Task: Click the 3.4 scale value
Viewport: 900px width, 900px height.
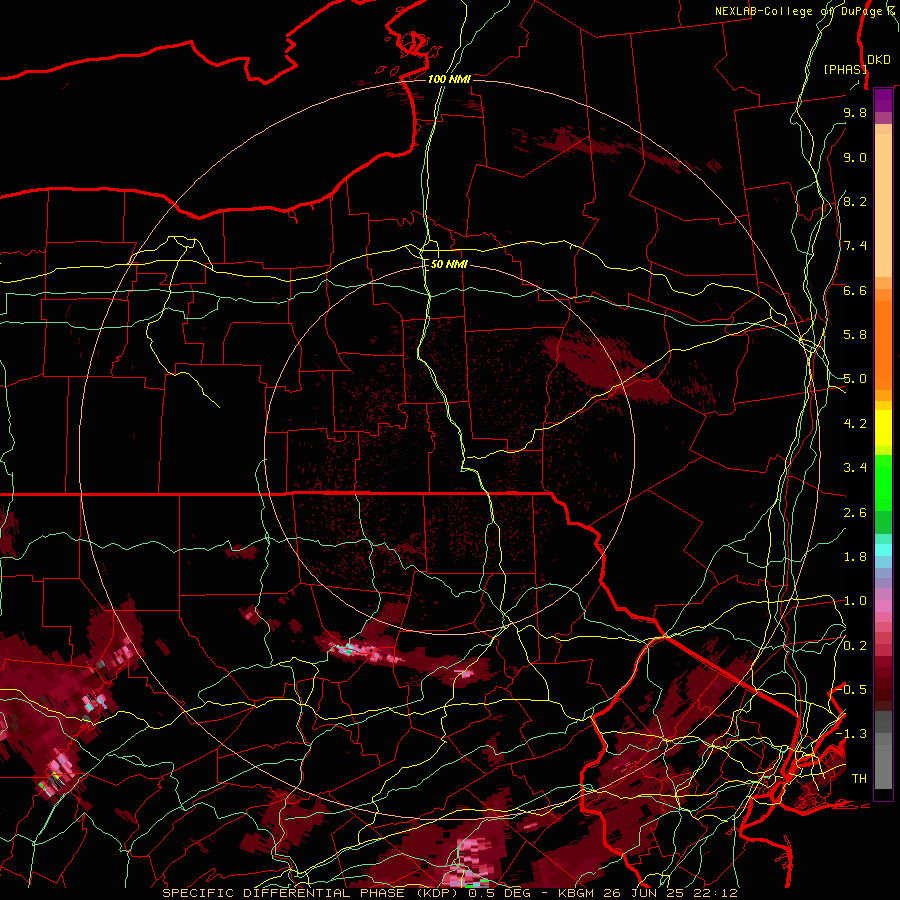Action: click(x=855, y=468)
